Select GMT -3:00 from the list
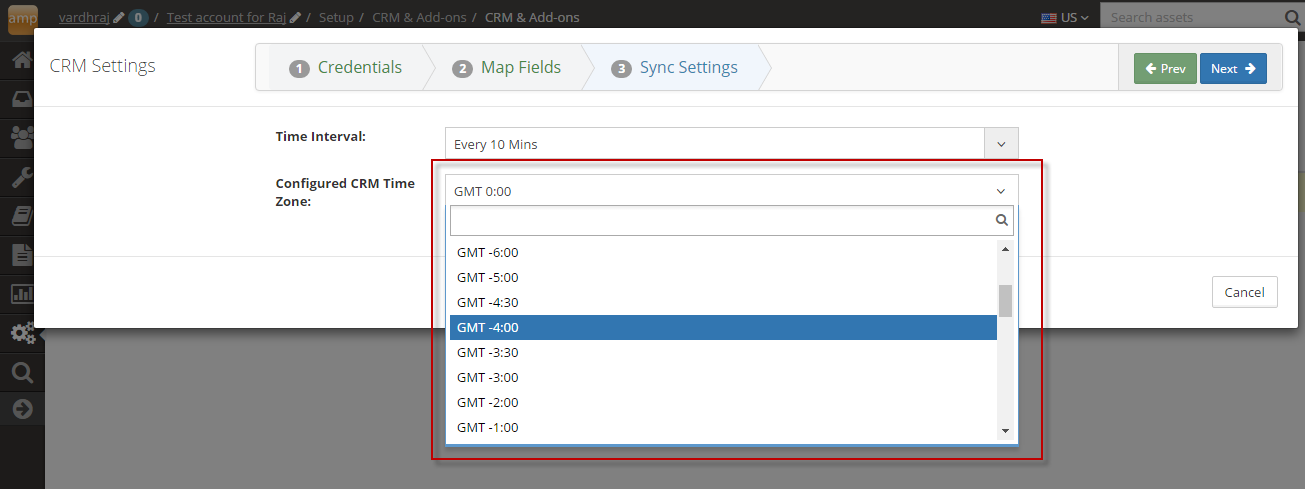 pos(723,377)
